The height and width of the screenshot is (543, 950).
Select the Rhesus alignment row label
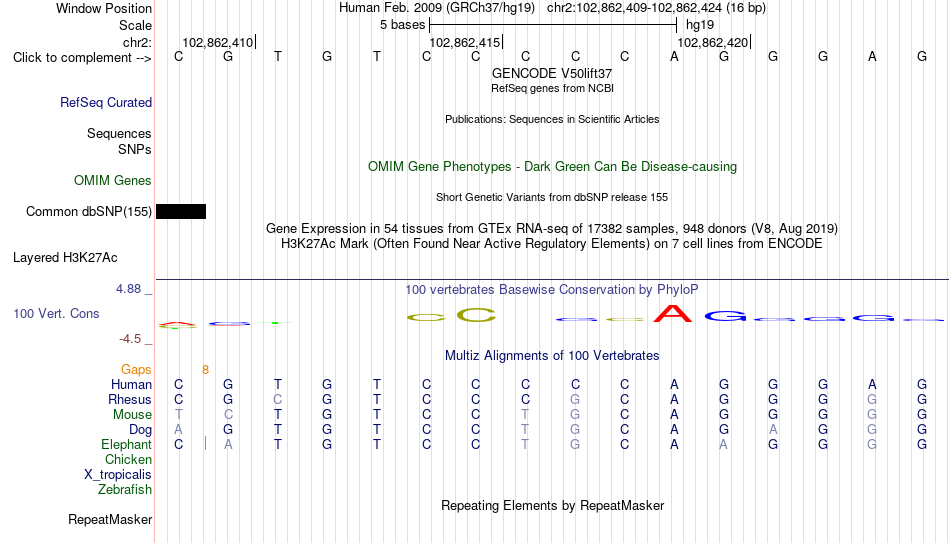tap(130, 399)
